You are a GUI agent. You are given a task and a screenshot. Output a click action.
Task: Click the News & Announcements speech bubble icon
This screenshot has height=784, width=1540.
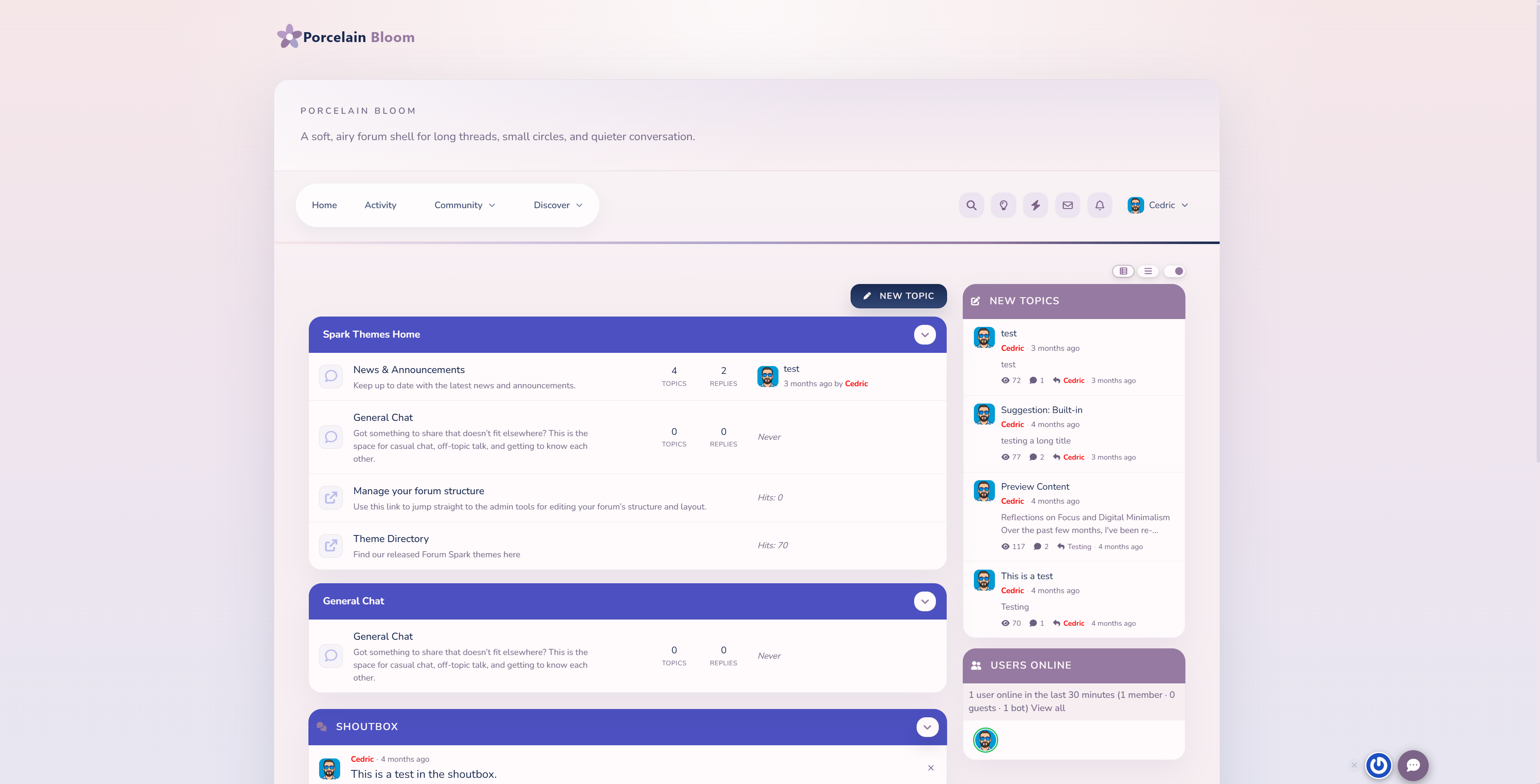click(331, 376)
